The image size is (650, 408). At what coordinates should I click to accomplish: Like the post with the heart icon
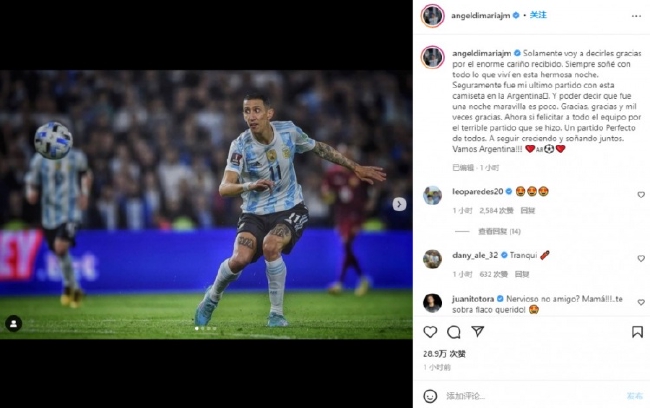point(430,332)
